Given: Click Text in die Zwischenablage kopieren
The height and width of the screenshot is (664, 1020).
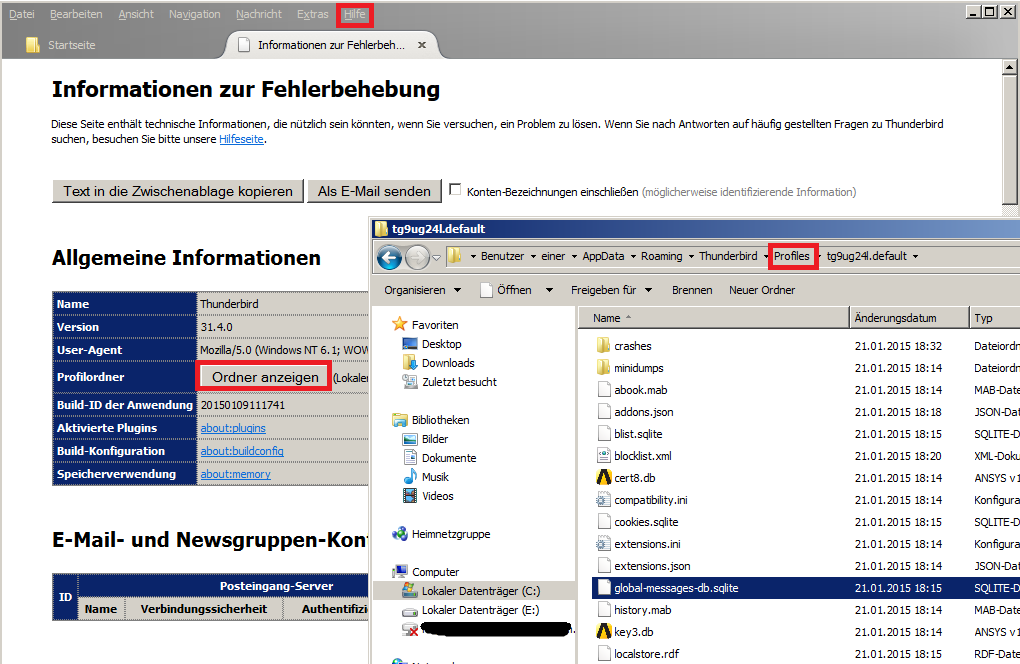Looking at the screenshot, I should (x=178, y=191).
